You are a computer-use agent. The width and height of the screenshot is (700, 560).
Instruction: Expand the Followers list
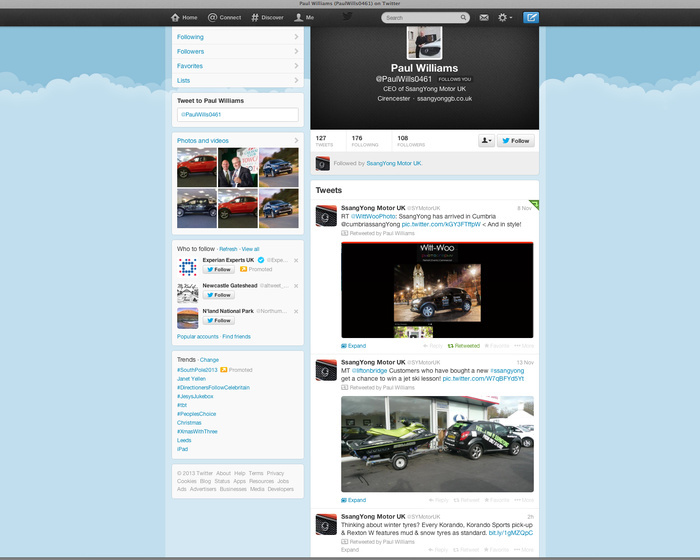(x=238, y=51)
